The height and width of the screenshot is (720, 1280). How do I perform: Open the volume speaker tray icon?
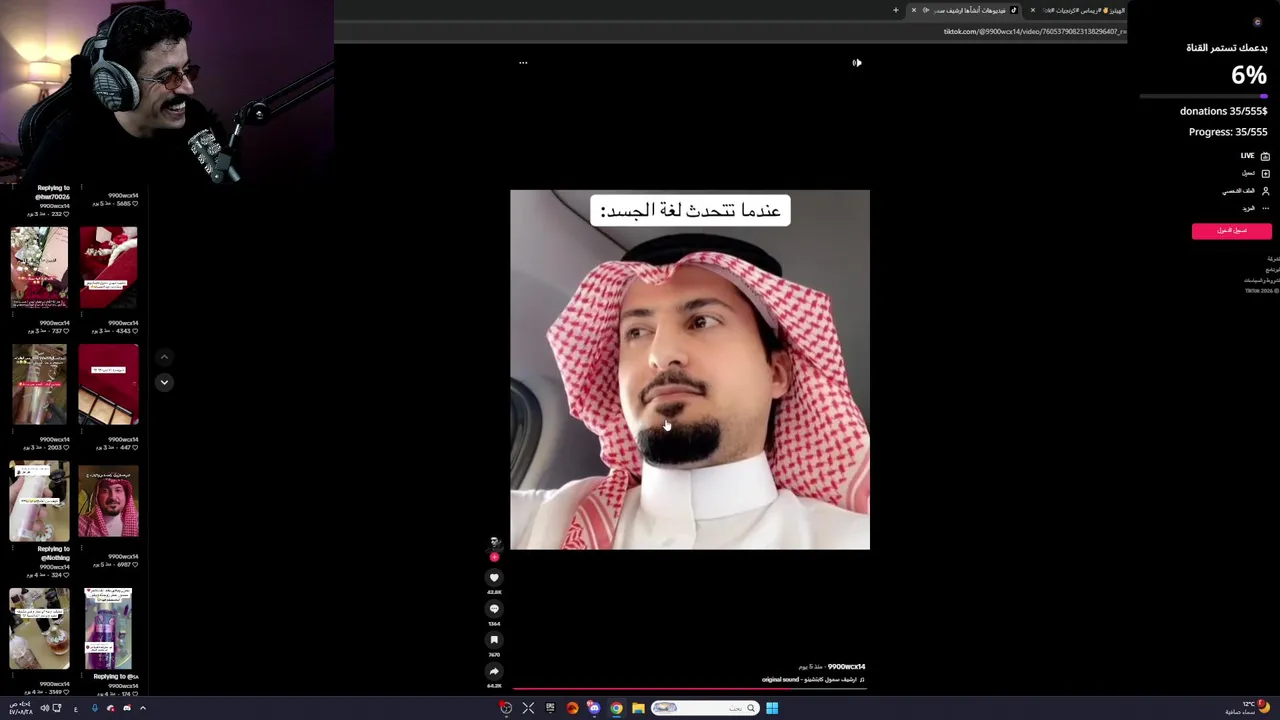[x=44, y=708]
